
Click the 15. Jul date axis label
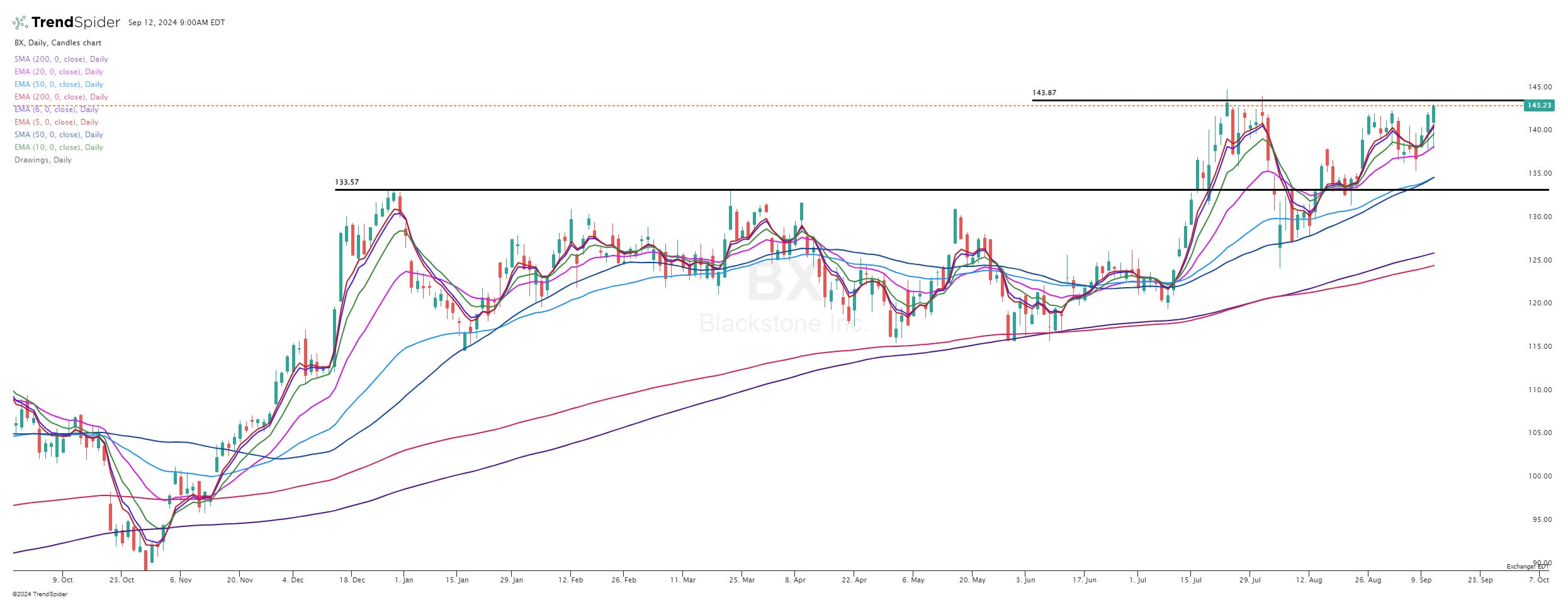click(1190, 580)
